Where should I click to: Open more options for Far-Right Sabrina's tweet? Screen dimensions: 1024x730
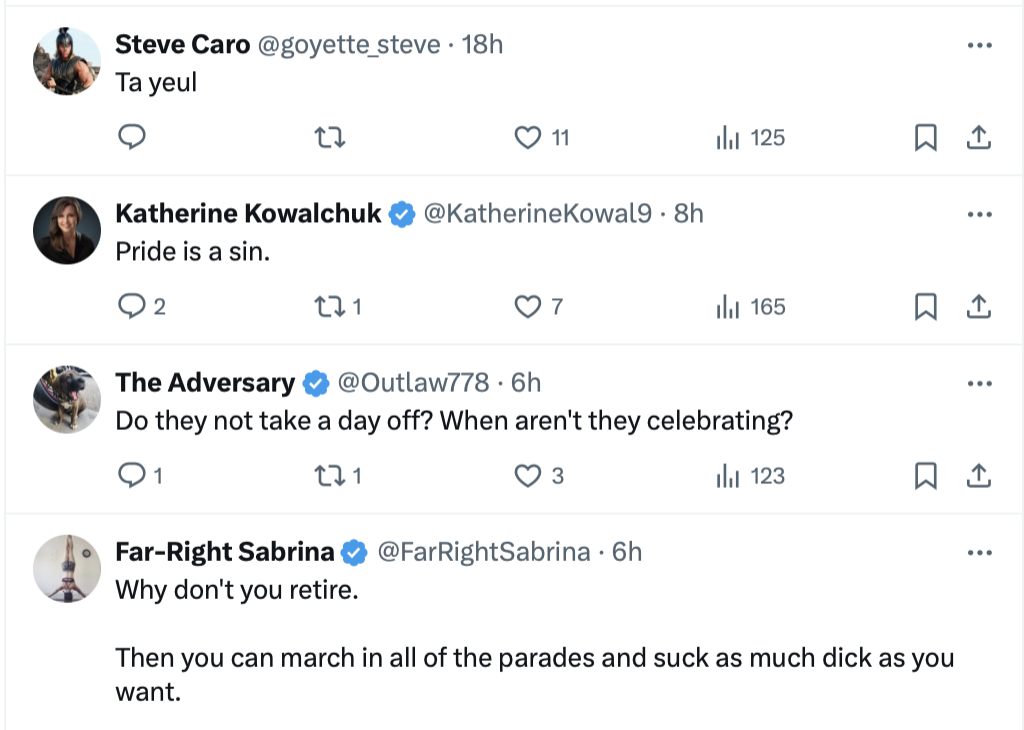click(x=980, y=552)
